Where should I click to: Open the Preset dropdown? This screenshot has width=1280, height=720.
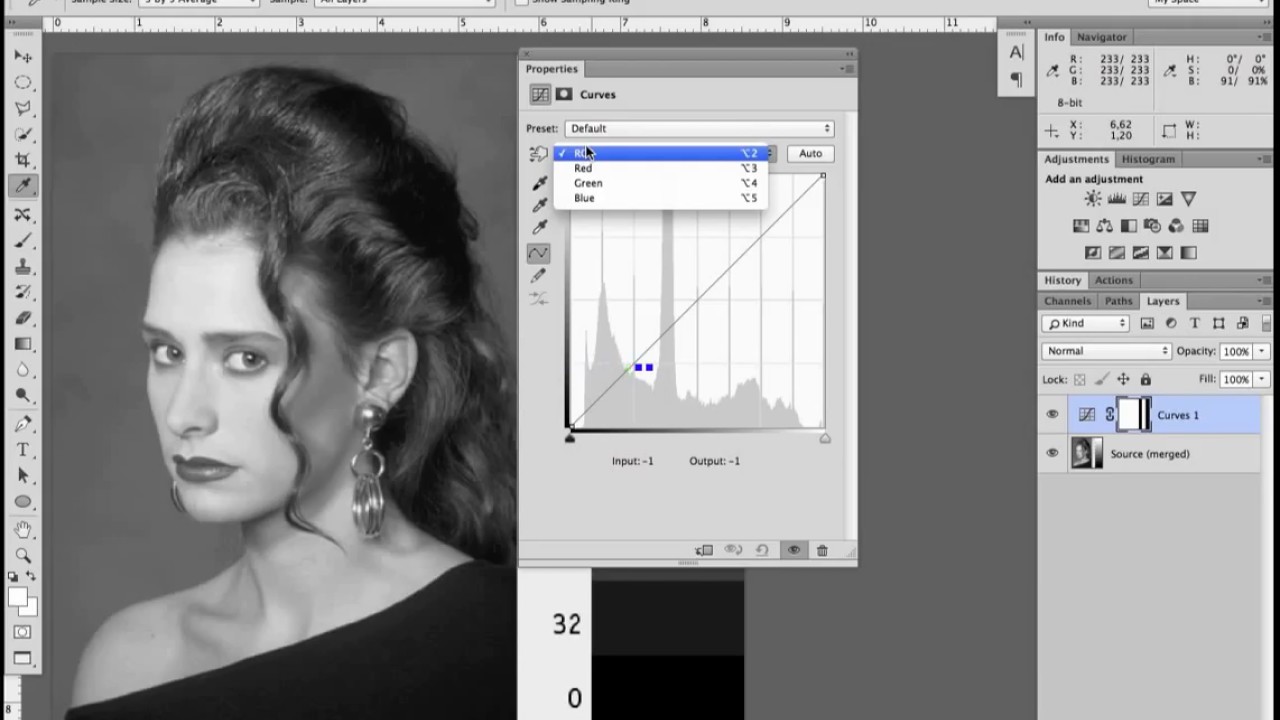pos(699,128)
